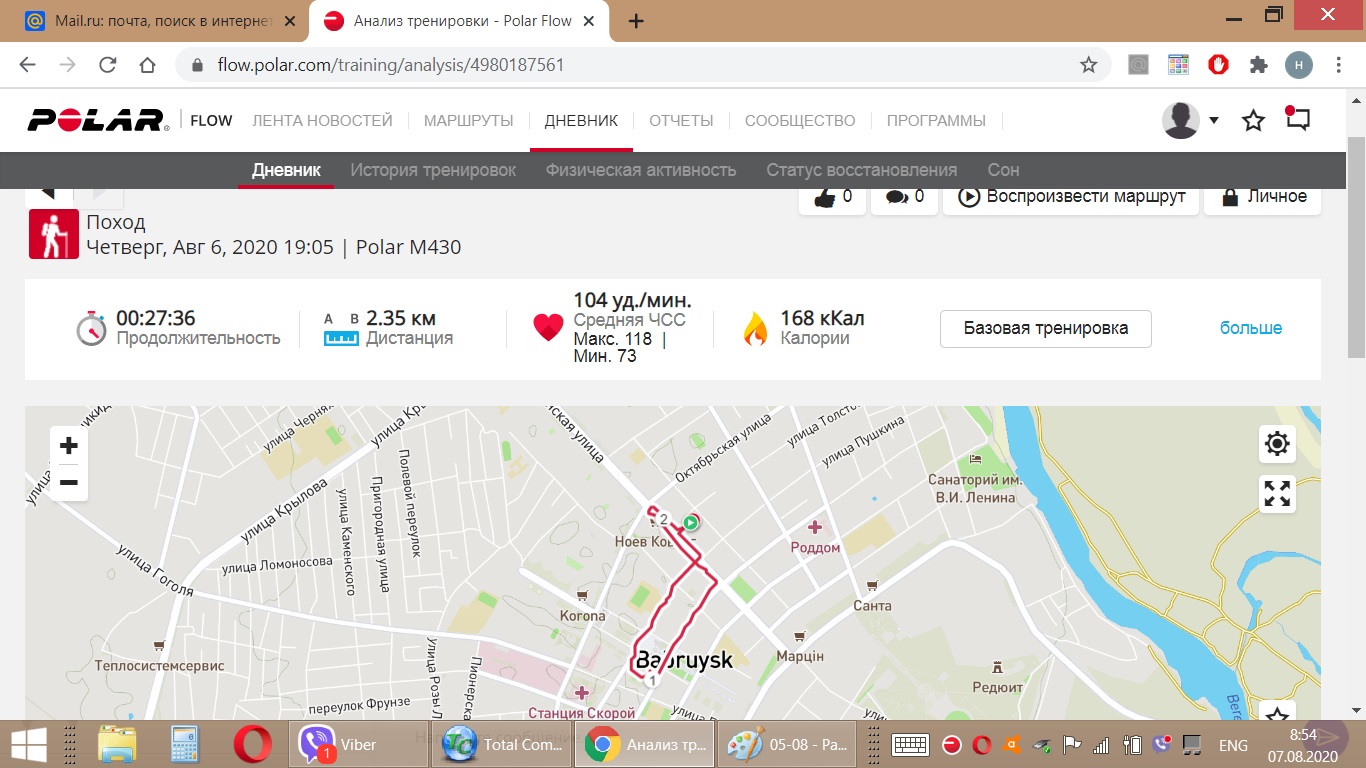This screenshot has height=768, width=1366.
Task: Go back in the browser
Action: point(28,65)
